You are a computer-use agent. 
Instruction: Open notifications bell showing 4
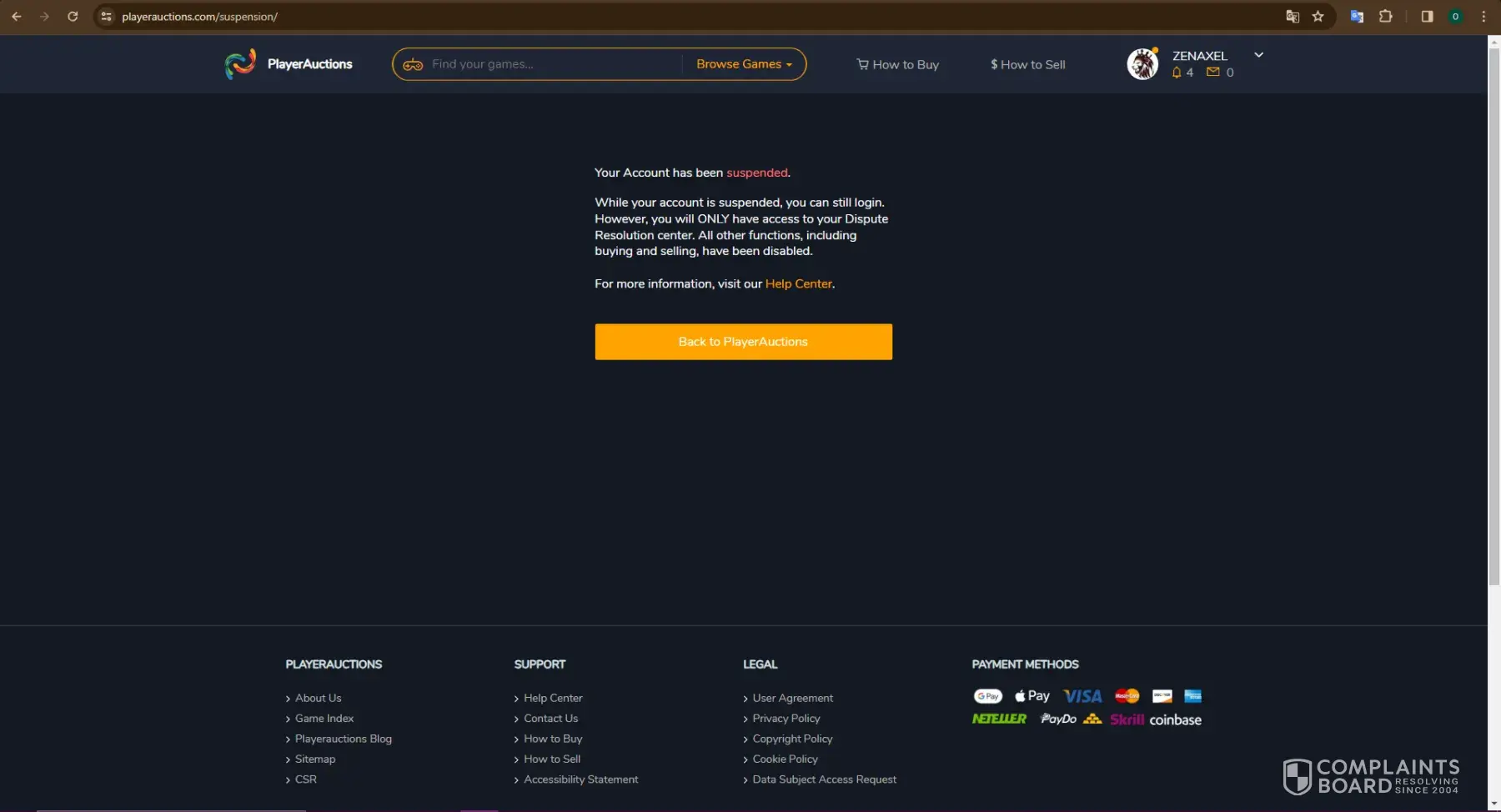(x=1182, y=73)
